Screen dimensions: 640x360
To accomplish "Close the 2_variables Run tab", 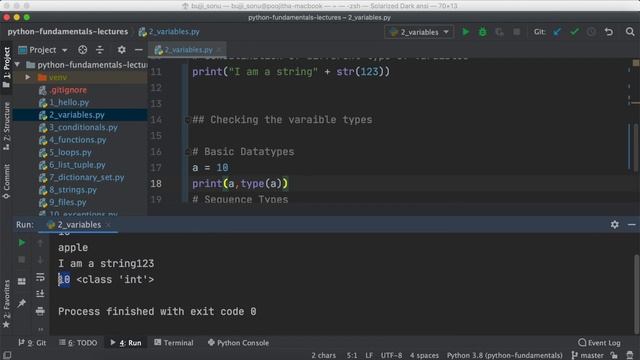I will coord(108,225).
